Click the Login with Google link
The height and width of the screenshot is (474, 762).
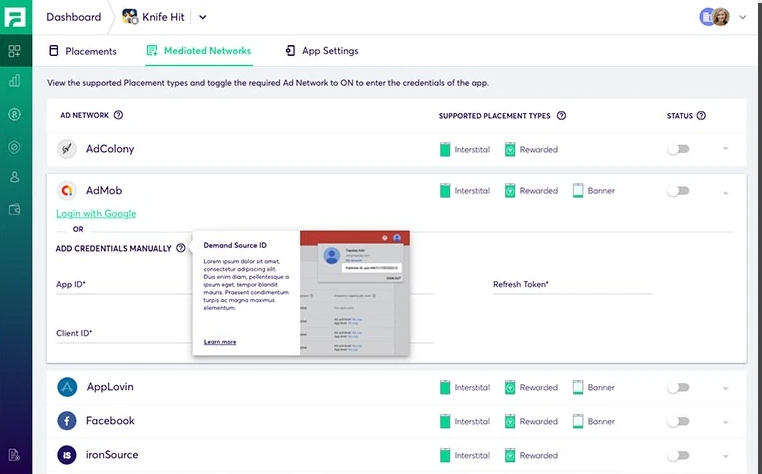click(x=96, y=213)
